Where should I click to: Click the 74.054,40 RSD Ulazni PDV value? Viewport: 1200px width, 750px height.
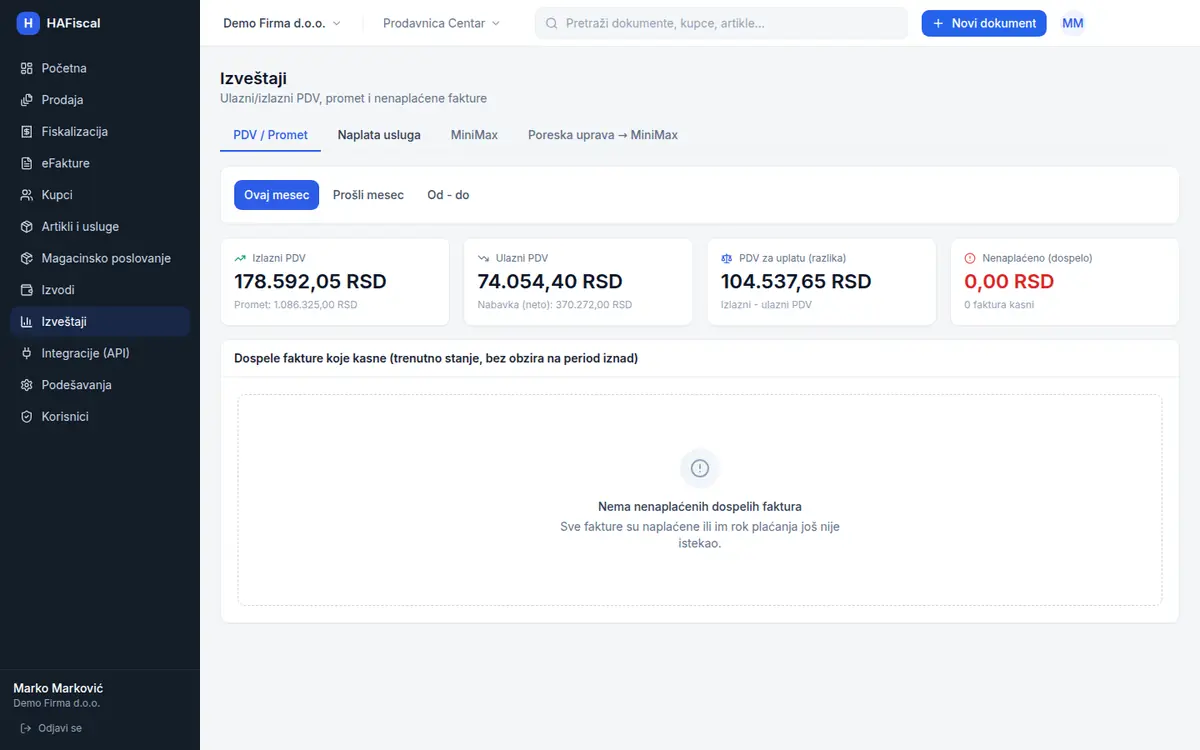pos(550,282)
